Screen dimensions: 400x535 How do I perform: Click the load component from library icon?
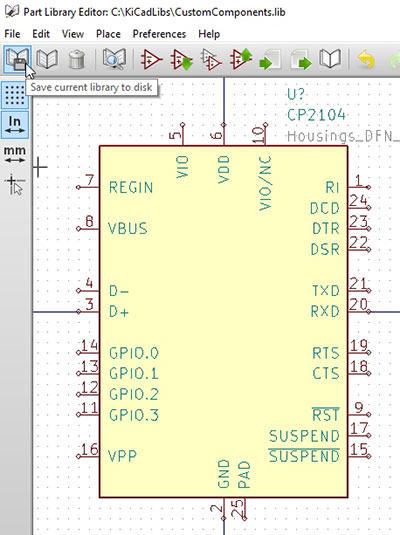tap(181, 59)
